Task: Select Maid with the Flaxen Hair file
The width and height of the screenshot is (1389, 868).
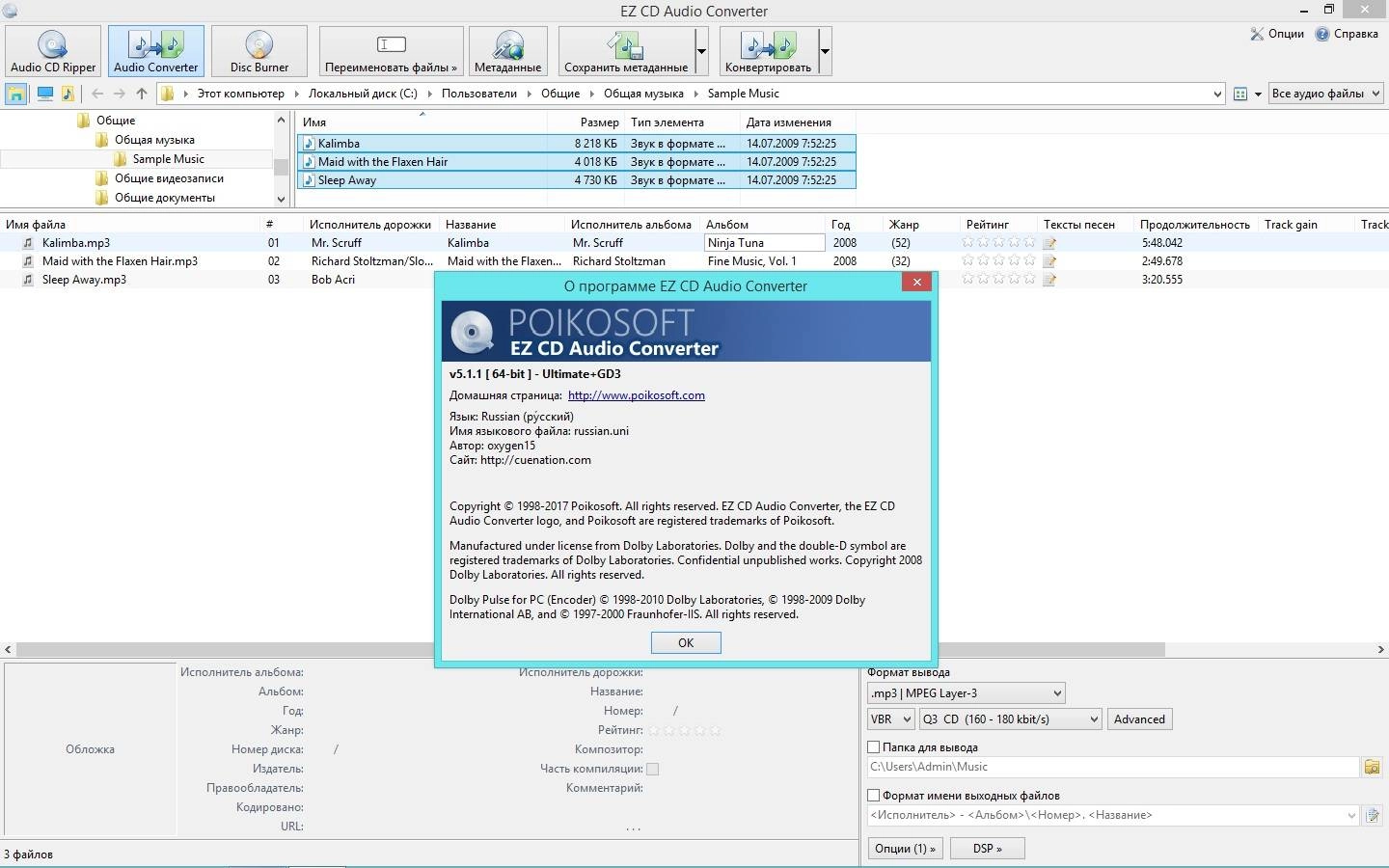Action: [576, 161]
